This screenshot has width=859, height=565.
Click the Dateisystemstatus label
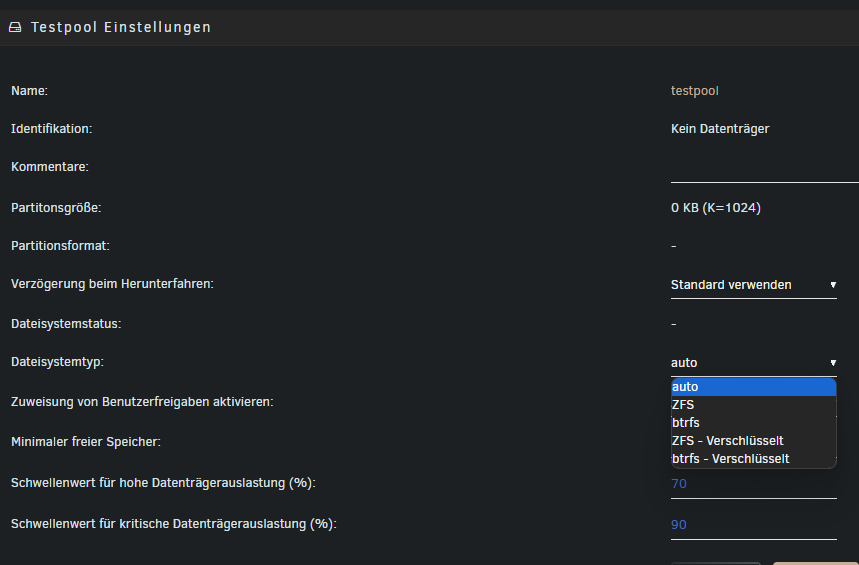[66, 324]
